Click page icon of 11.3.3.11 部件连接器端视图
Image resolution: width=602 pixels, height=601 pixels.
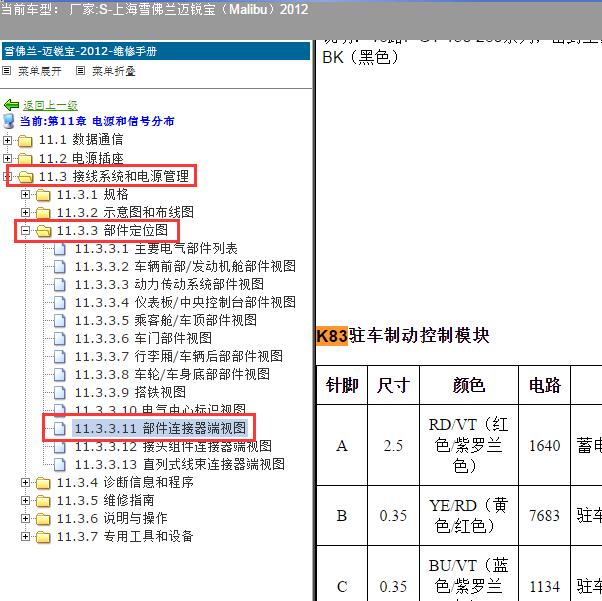(x=60, y=429)
